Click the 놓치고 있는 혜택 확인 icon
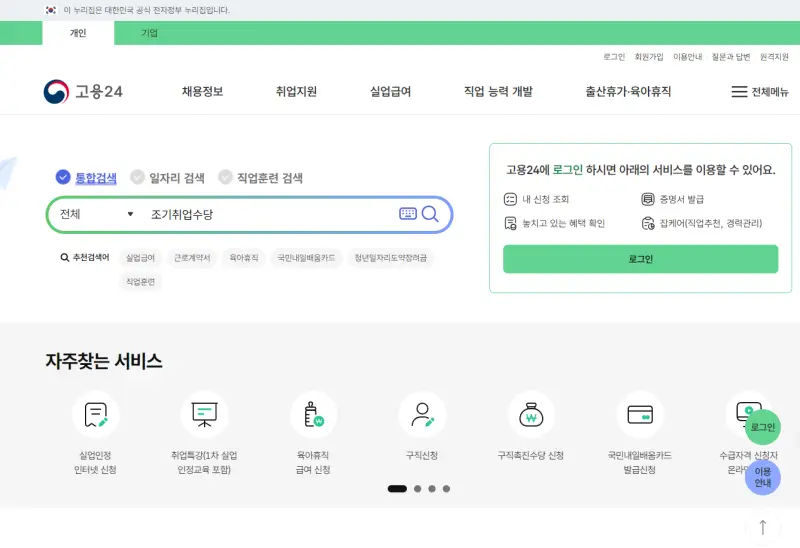The image size is (800, 548). tap(510, 223)
